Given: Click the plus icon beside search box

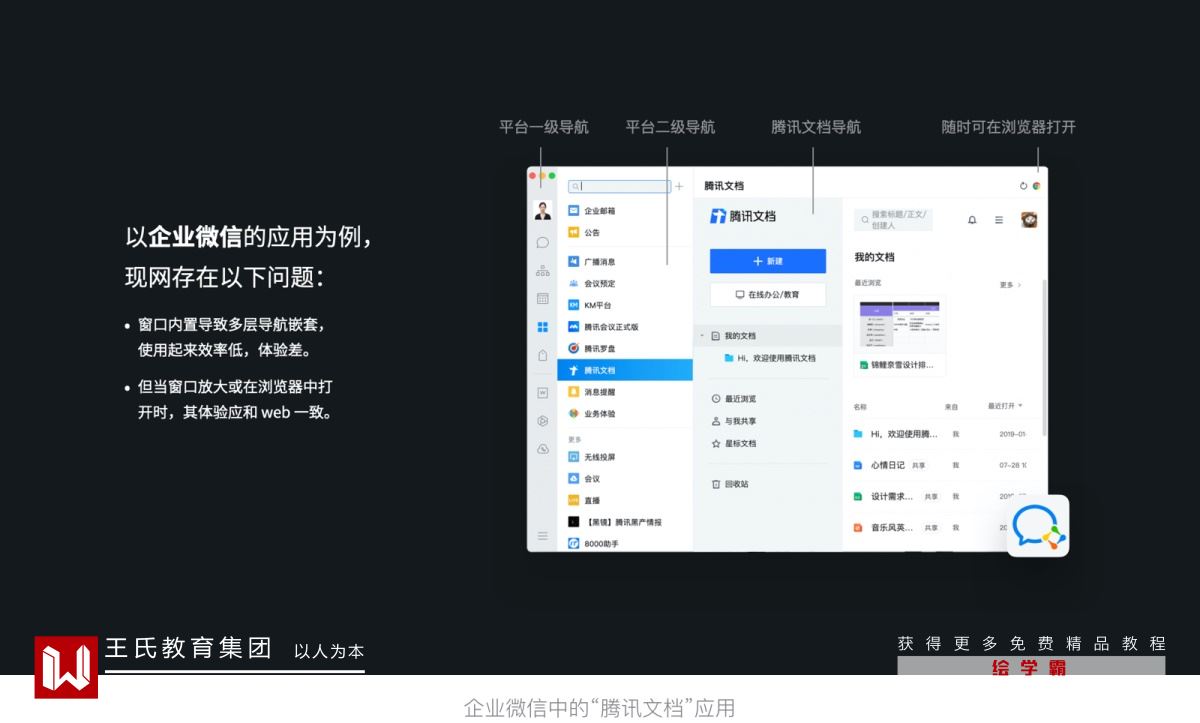Looking at the screenshot, I should (680, 186).
